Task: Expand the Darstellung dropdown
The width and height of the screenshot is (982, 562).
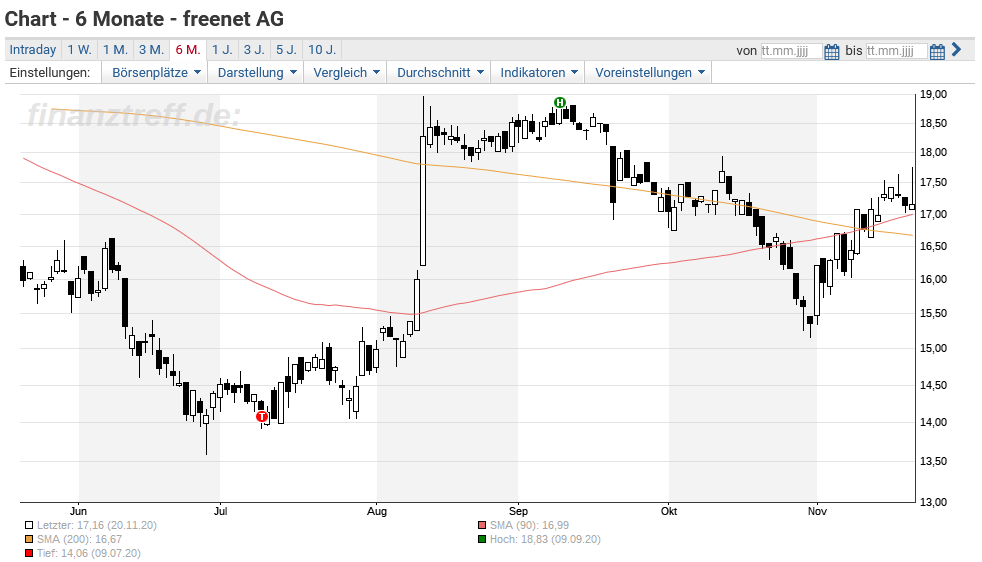Action: click(x=256, y=73)
